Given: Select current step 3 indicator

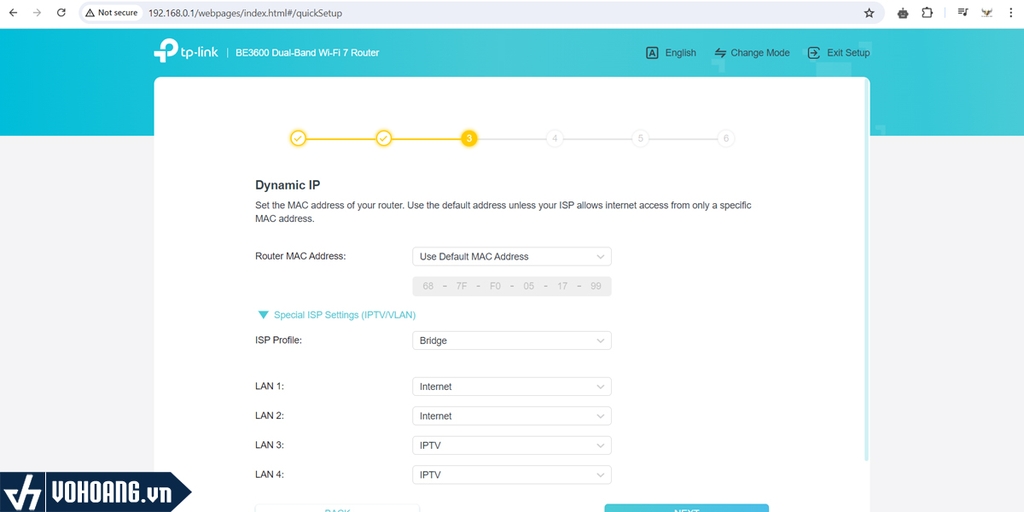Looking at the screenshot, I should 469,138.
